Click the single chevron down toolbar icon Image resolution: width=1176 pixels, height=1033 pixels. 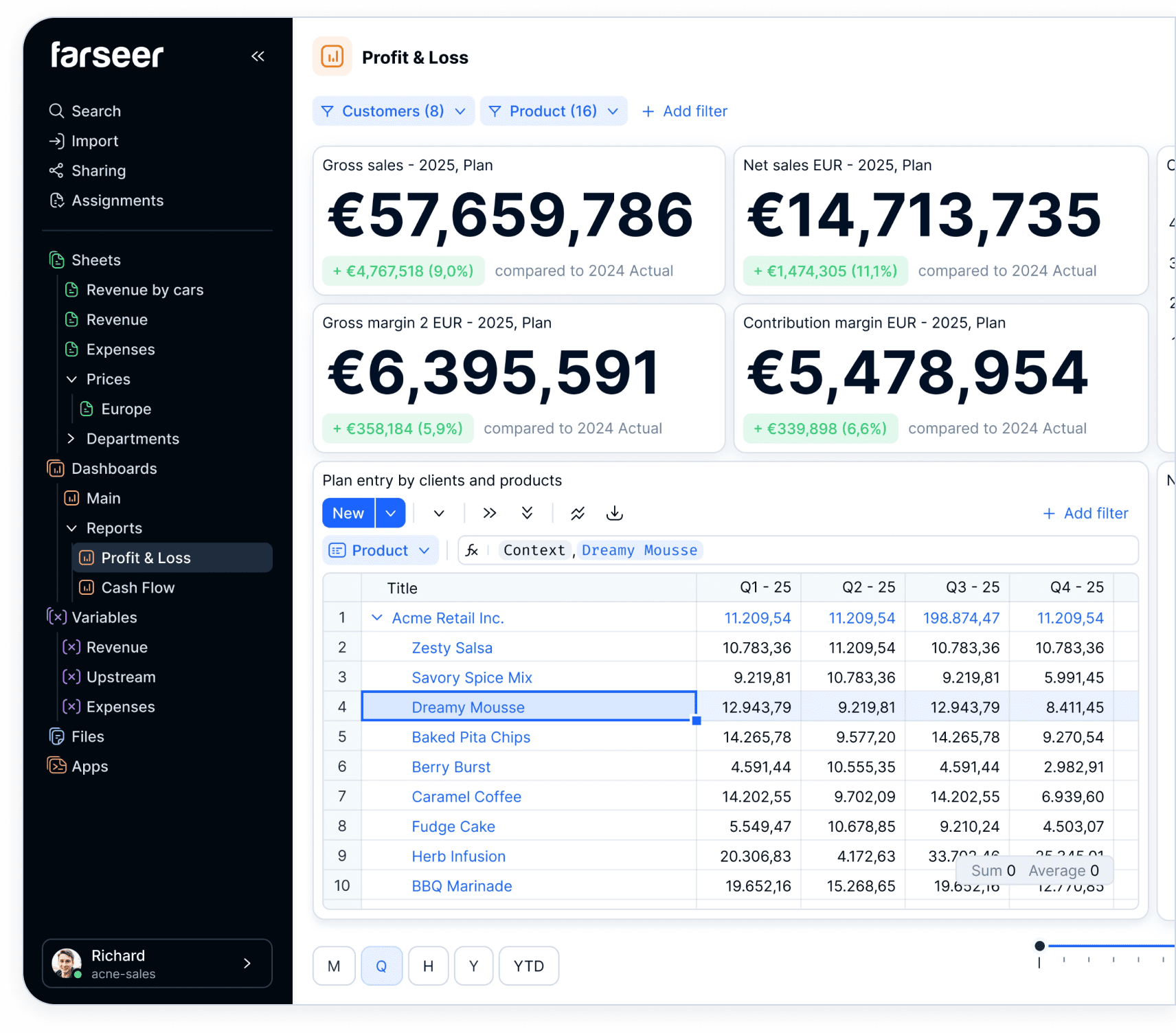pos(439,513)
